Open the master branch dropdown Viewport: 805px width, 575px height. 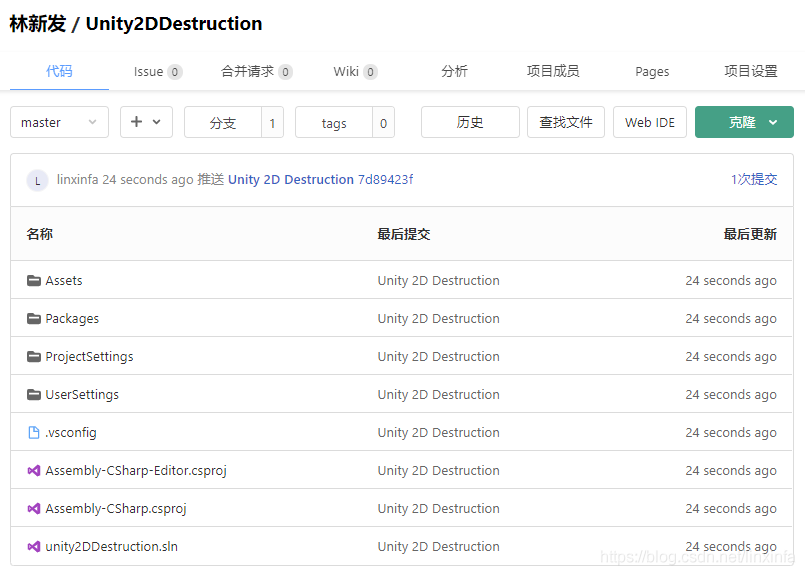pyautogui.click(x=59, y=122)
